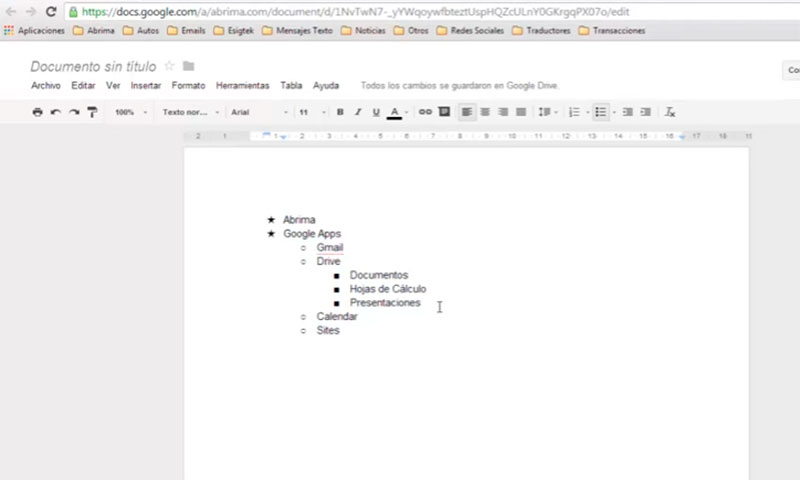Increase the indent level
The width and height of the screenshot is (800, 480).
[645, 112]
